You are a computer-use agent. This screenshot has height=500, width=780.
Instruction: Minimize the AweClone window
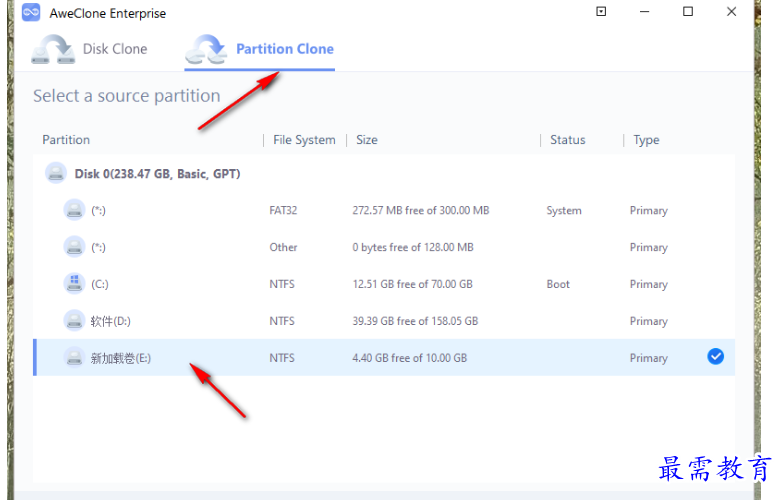point(644,11)
